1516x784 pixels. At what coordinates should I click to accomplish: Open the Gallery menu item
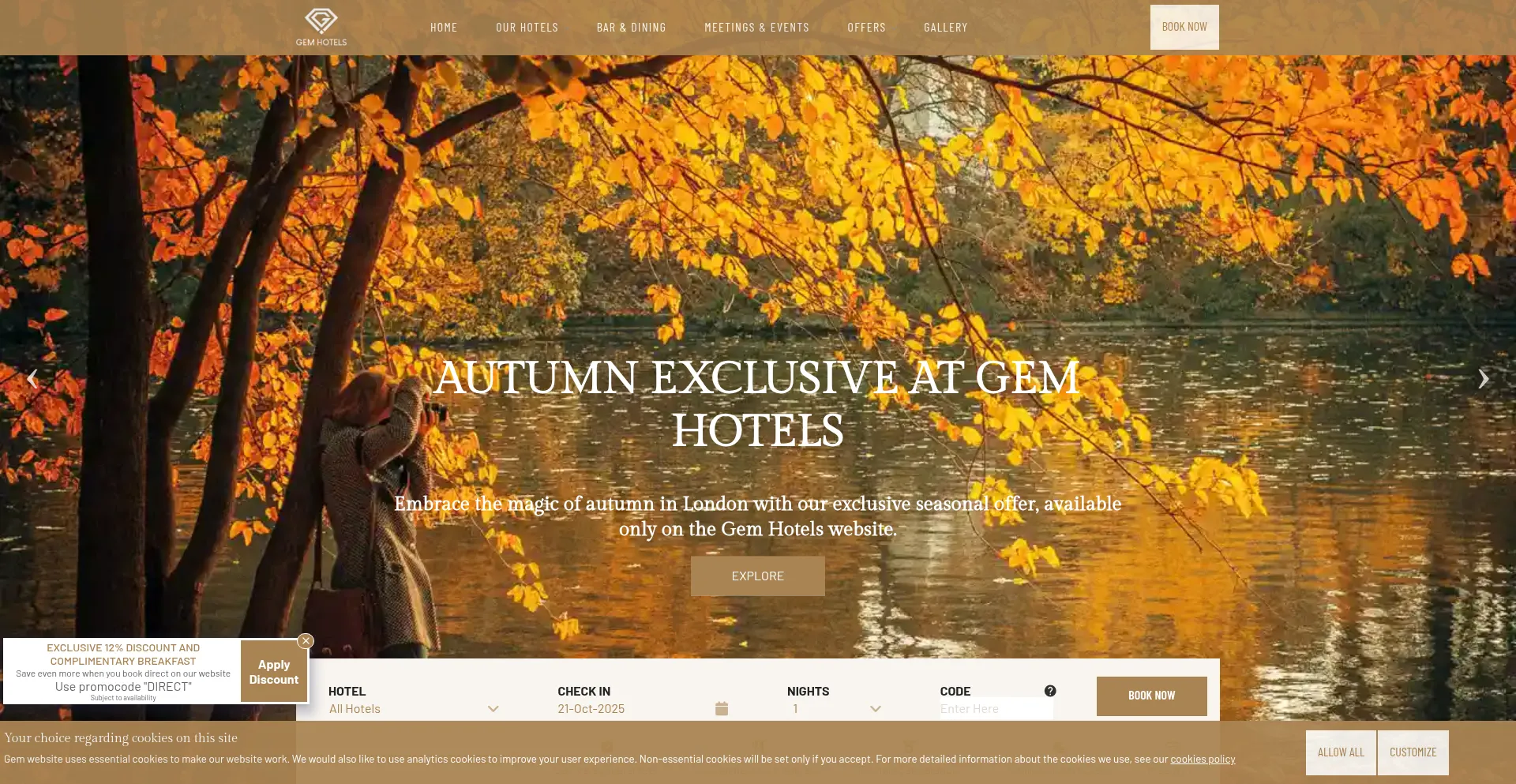click(x=945, y=28)
